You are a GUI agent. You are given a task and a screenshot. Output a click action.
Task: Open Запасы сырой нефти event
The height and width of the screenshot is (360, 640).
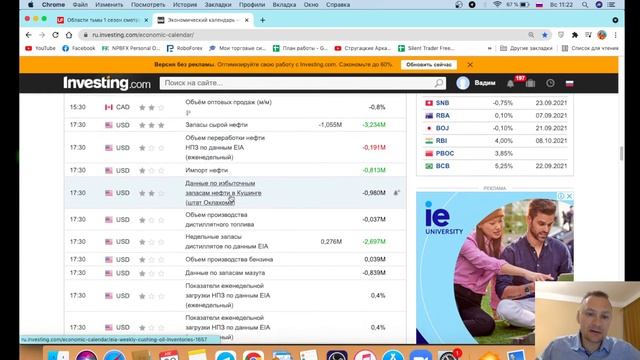216,125
